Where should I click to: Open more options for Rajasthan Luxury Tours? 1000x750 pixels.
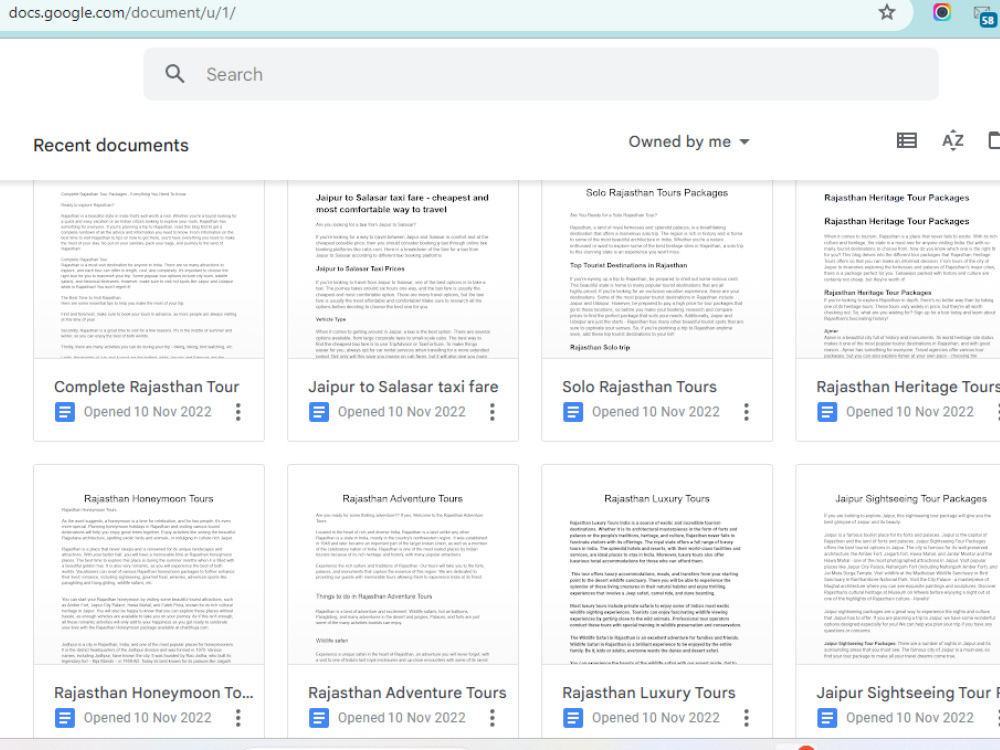click(x=746, y=718)
